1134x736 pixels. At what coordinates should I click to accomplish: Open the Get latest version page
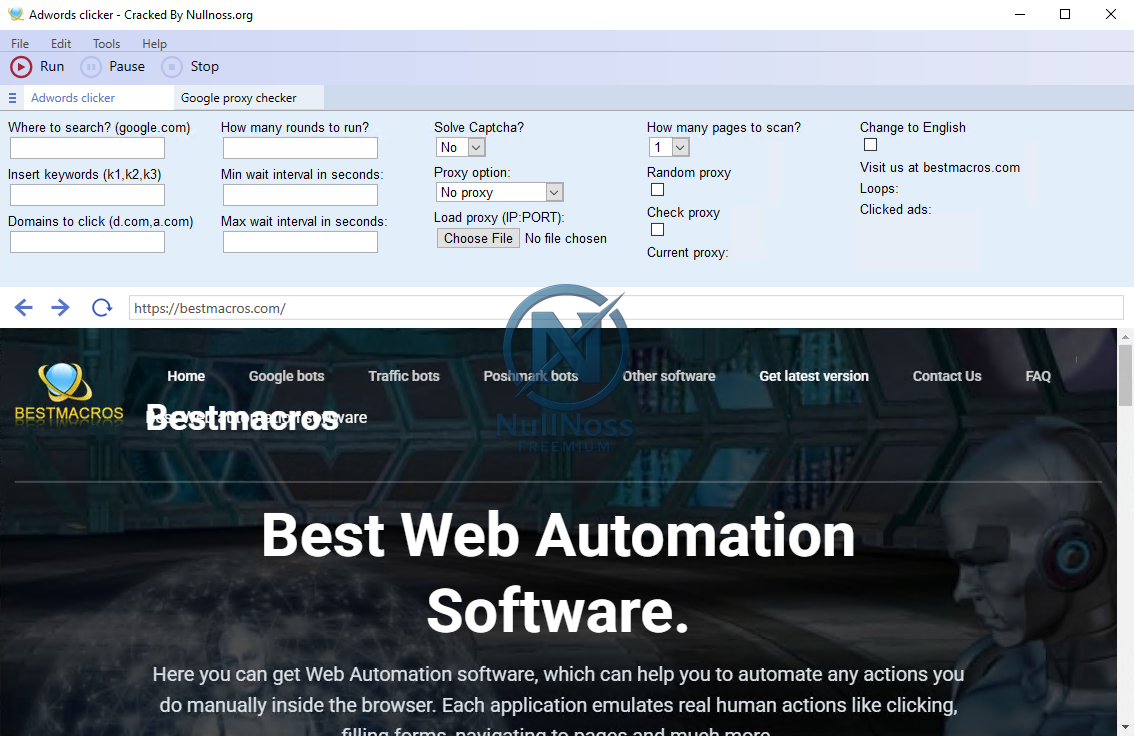point(814,376)
